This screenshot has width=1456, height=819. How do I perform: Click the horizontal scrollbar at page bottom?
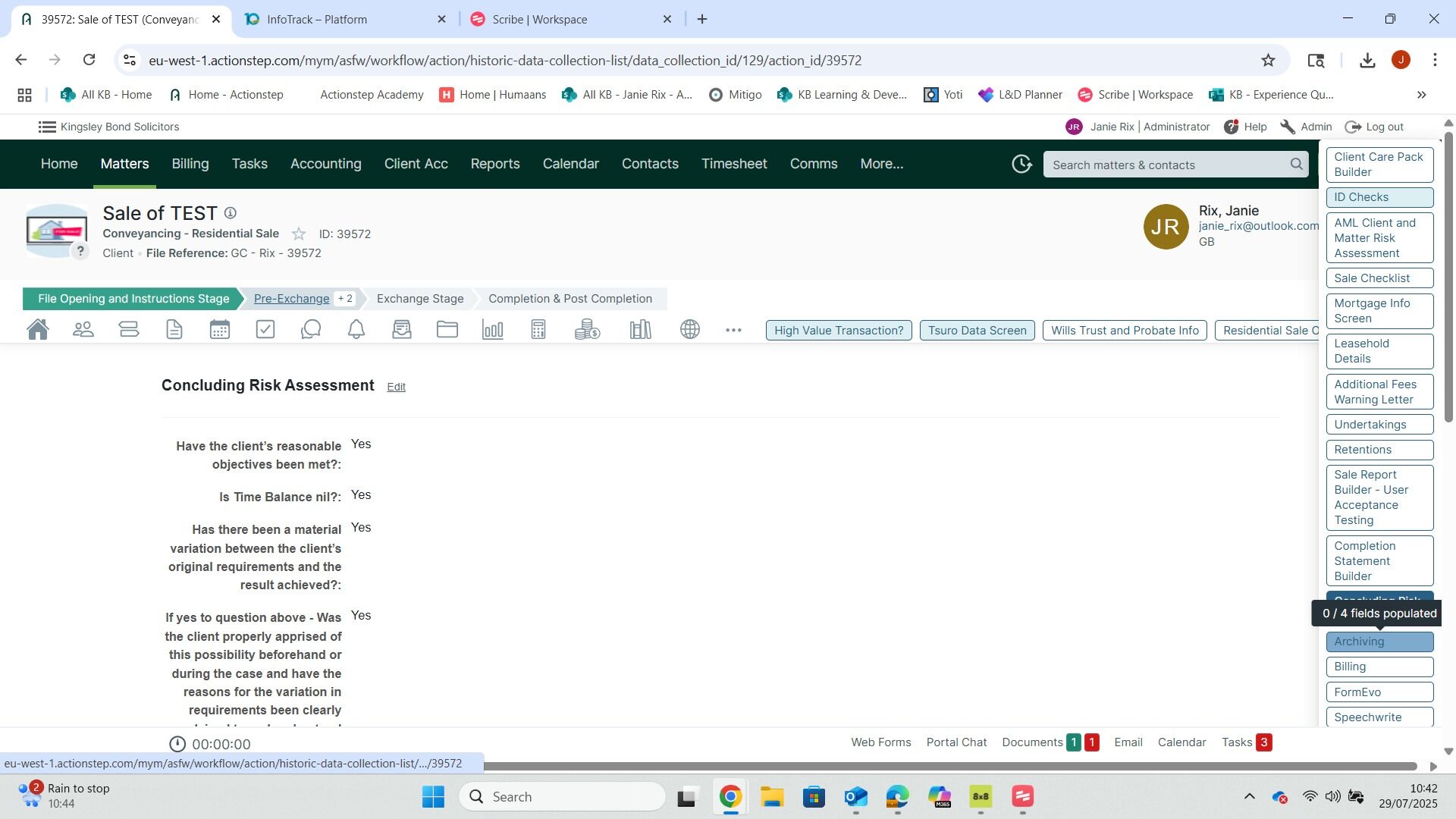pos(948,766)
